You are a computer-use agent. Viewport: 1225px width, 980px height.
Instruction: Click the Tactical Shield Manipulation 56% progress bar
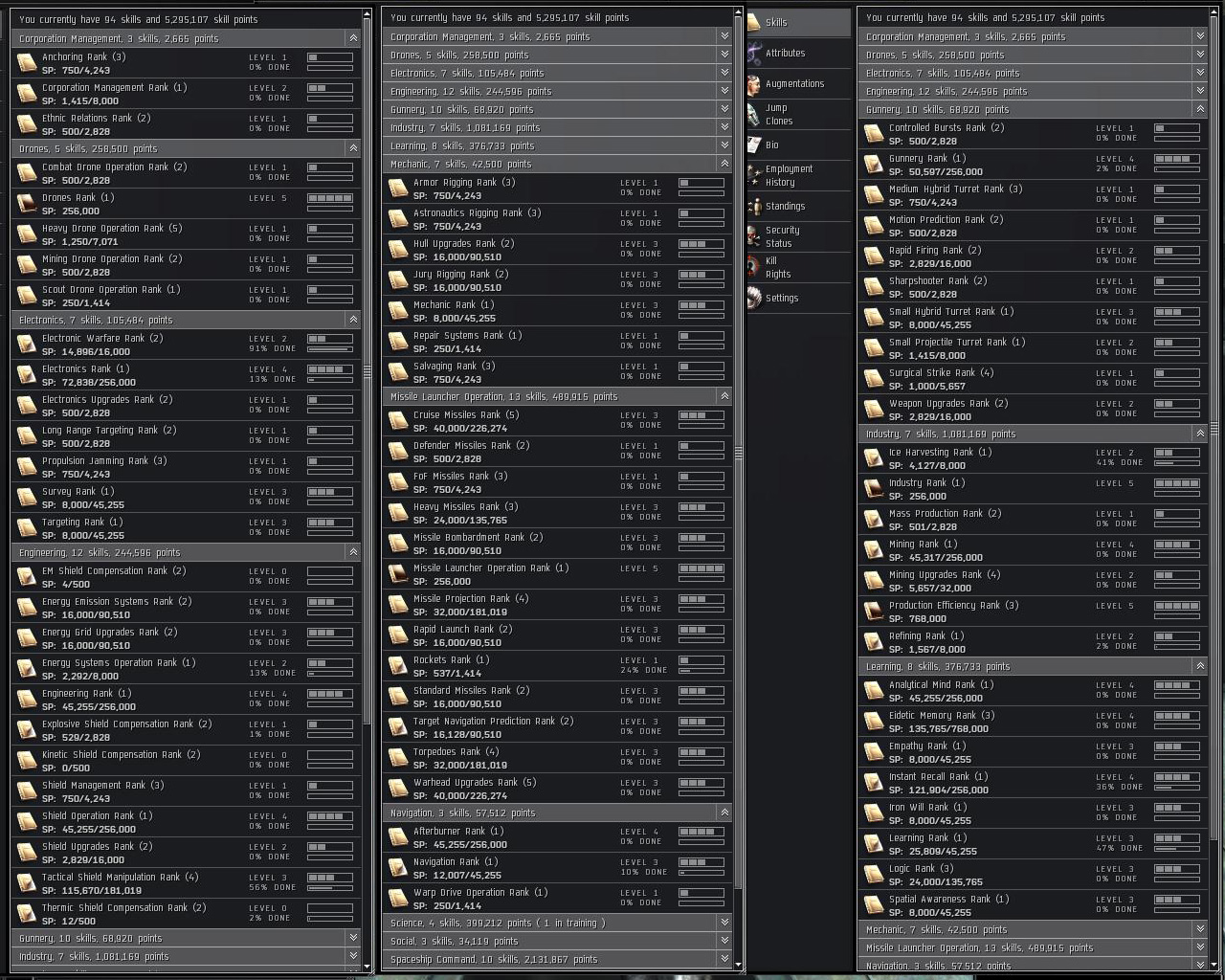coord(330,888)
